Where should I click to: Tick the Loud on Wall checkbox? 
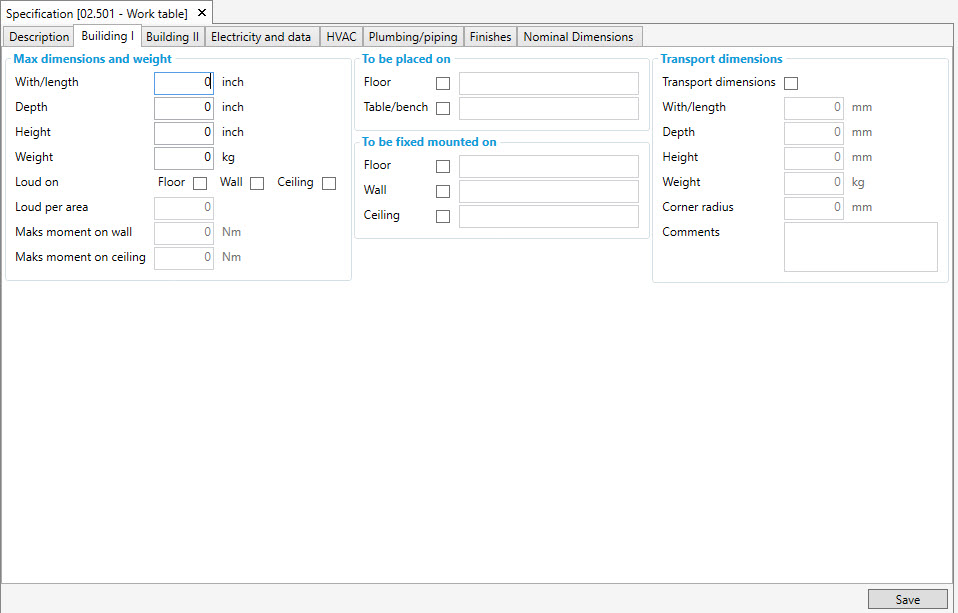(x=257, y=183)
